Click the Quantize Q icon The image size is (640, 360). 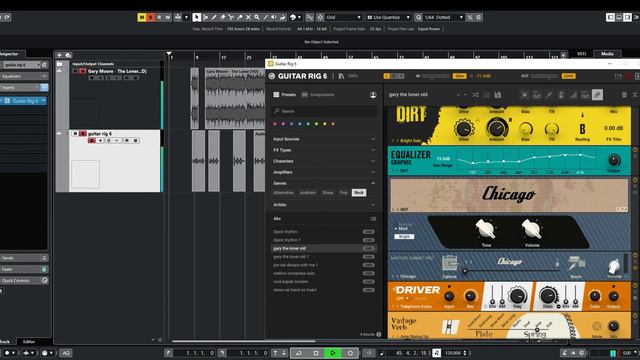click(419, 17)
